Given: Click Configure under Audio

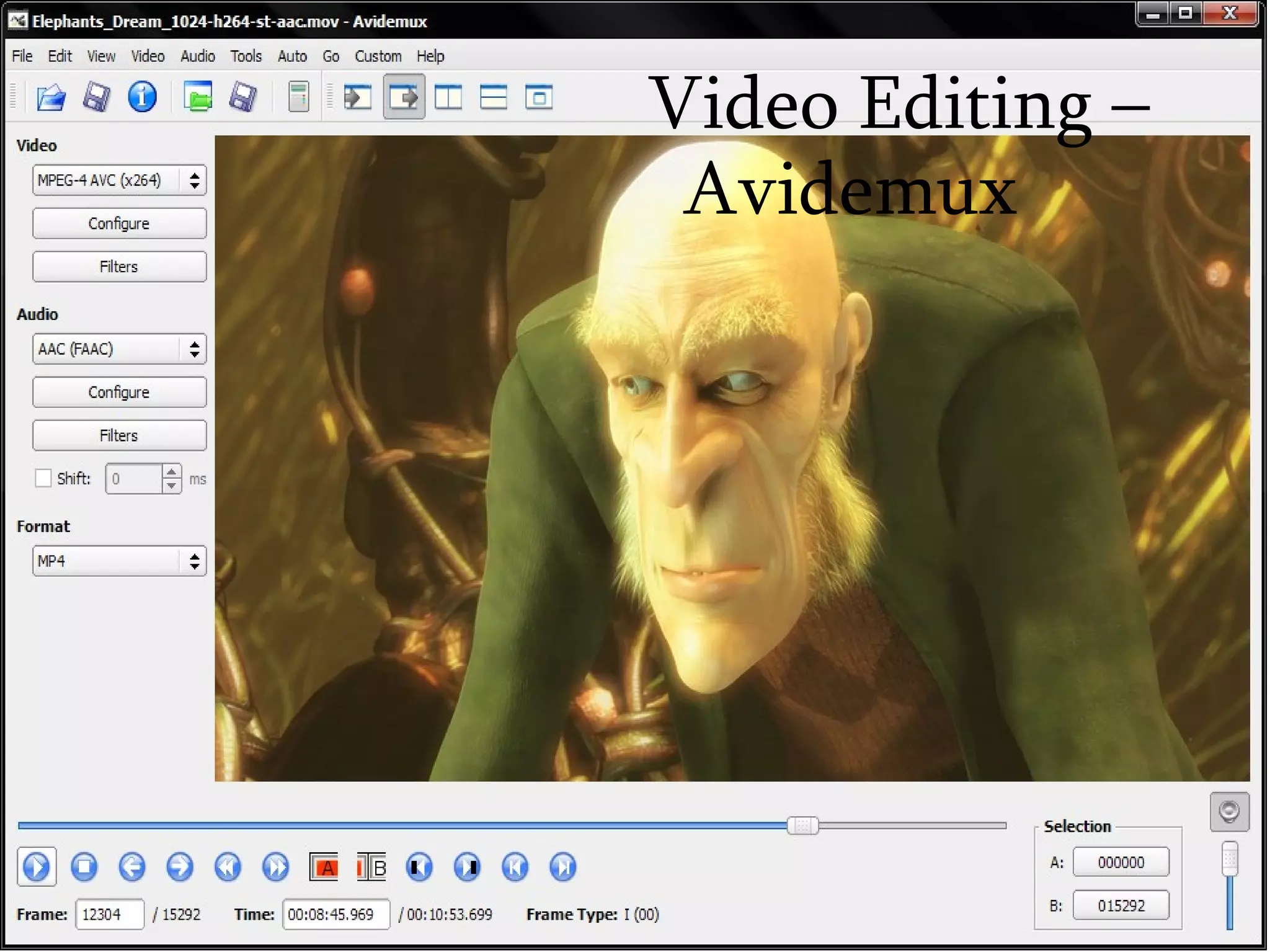Looking at the screenshot, I should click(x=119, y=392).
